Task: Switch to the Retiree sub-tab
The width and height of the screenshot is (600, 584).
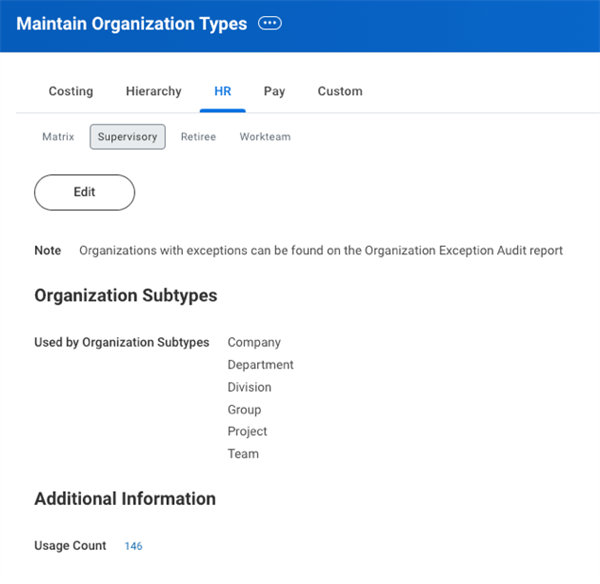Action: pos(198,137)
